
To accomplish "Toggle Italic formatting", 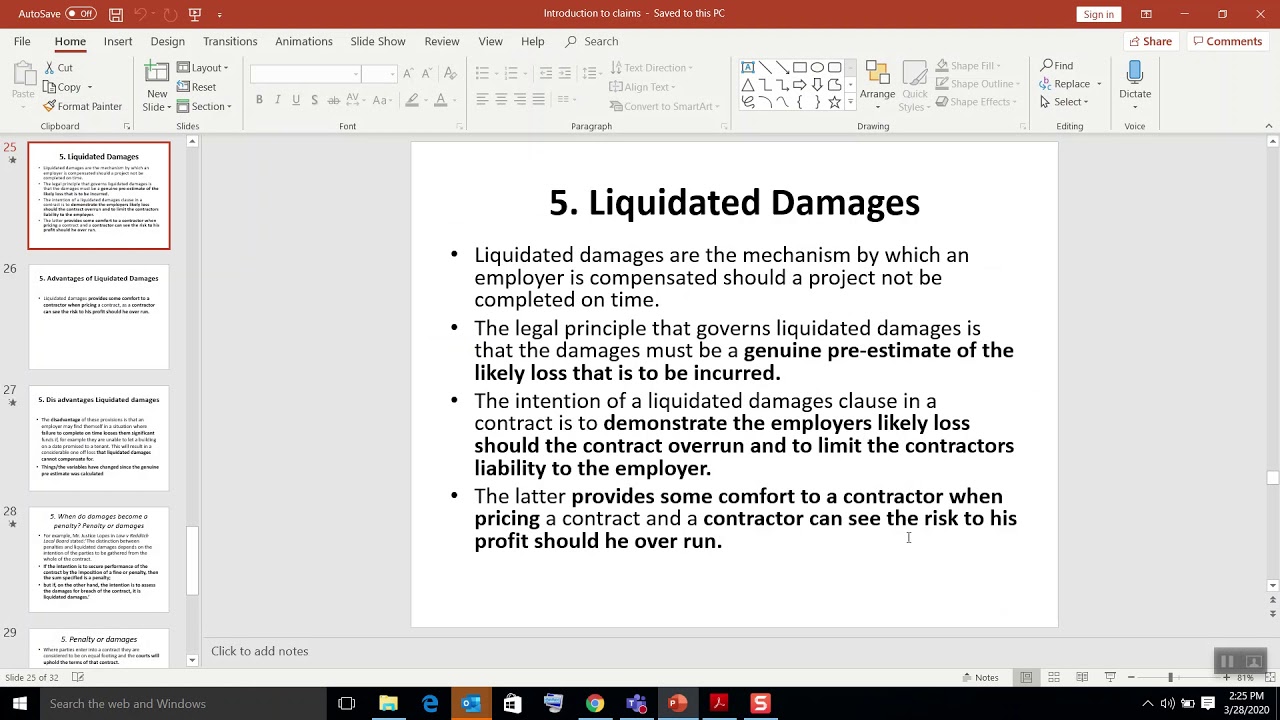I will coord(278,100).
